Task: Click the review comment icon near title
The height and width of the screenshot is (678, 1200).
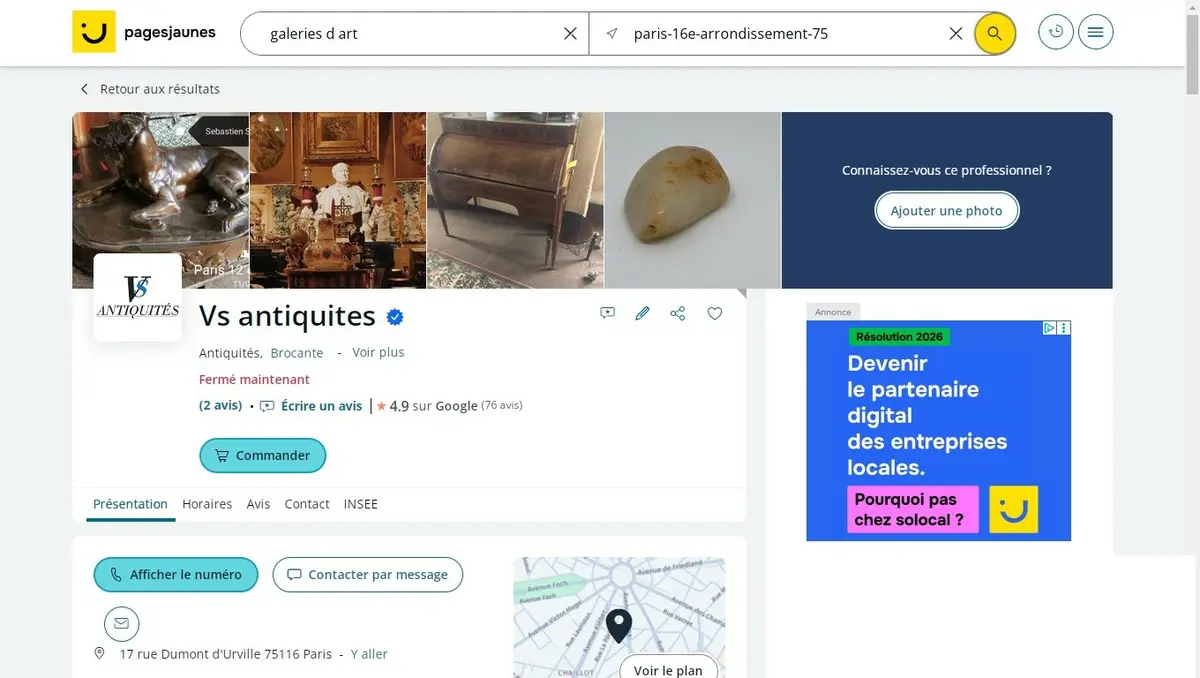Action: tap(607, 313)
